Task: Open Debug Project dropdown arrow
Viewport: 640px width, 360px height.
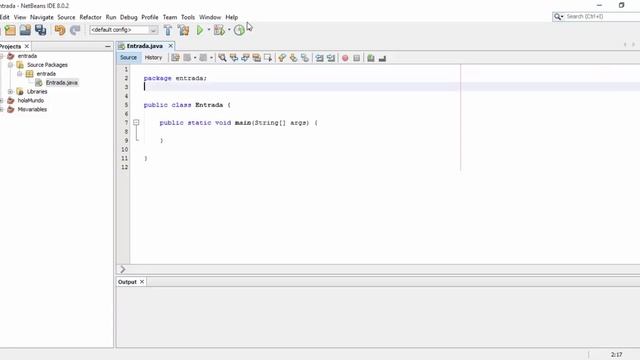Action: 229,30
